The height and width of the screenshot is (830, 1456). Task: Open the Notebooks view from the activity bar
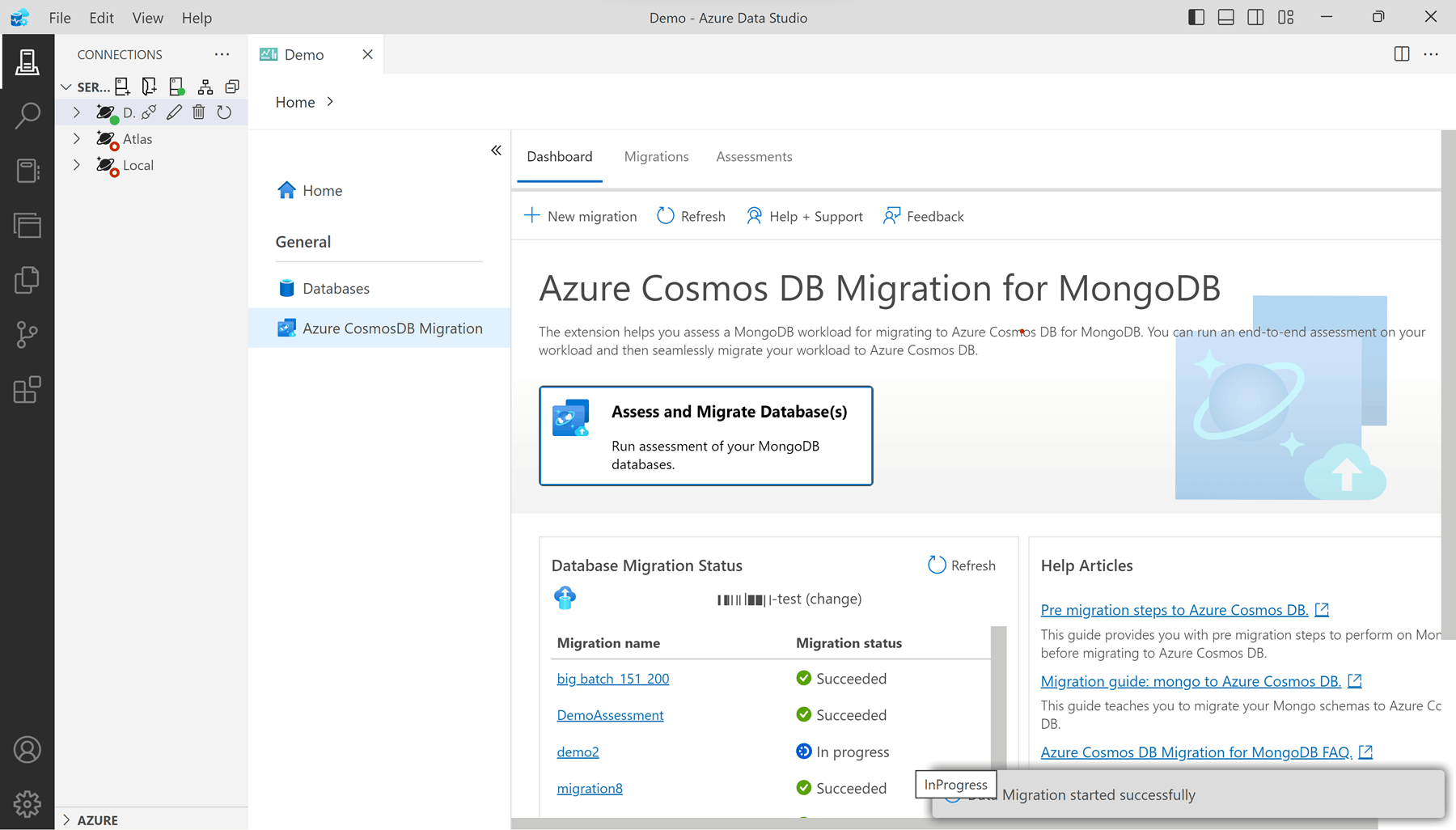[28, 171]
